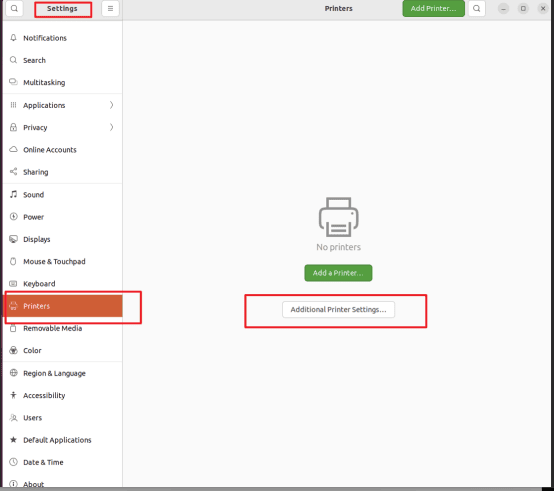Screen dimensions: 554x492
Task: Select the Users label
Action: click(x=33, y=417)
